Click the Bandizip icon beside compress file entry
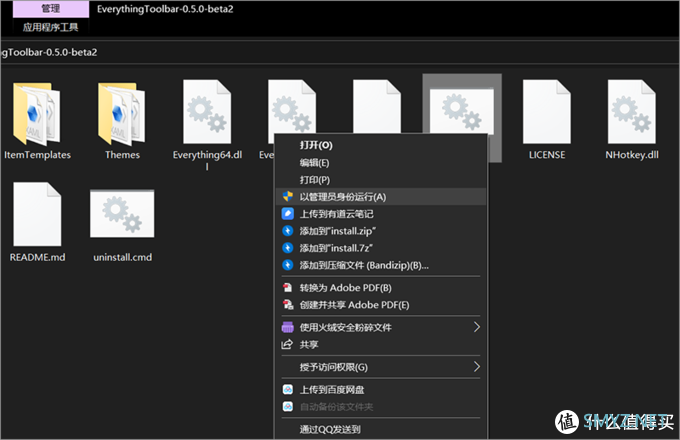 pyautogui.click(x=288, y=265)
